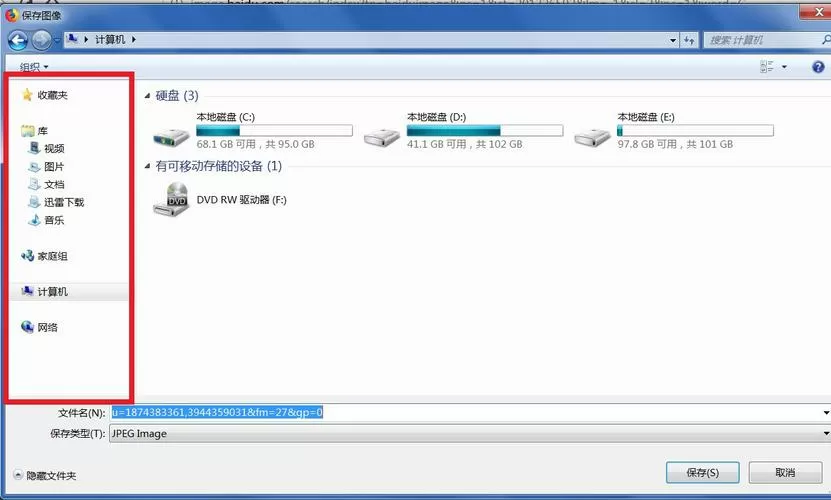The width and height of the screenshot is (831, 500).
Task: Click the 本地磁盘 (C:) label
Action: click(226, 117)
